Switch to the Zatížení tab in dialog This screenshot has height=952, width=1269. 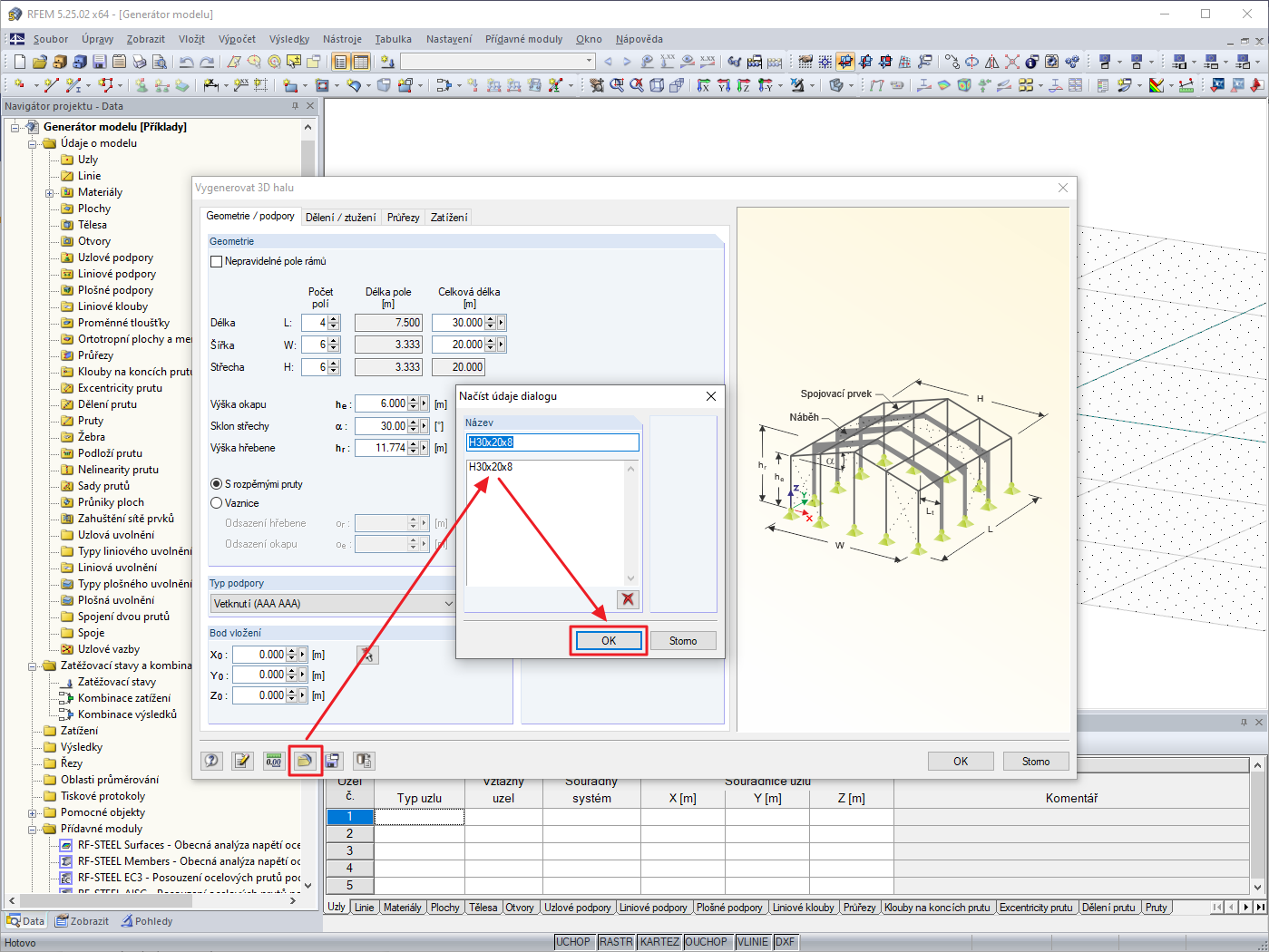(x=449, y=218)
